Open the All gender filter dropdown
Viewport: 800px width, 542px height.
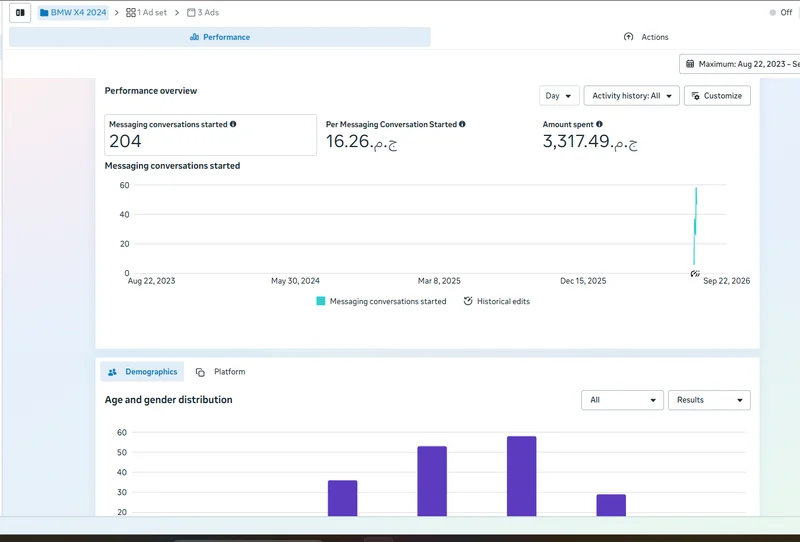622,400
